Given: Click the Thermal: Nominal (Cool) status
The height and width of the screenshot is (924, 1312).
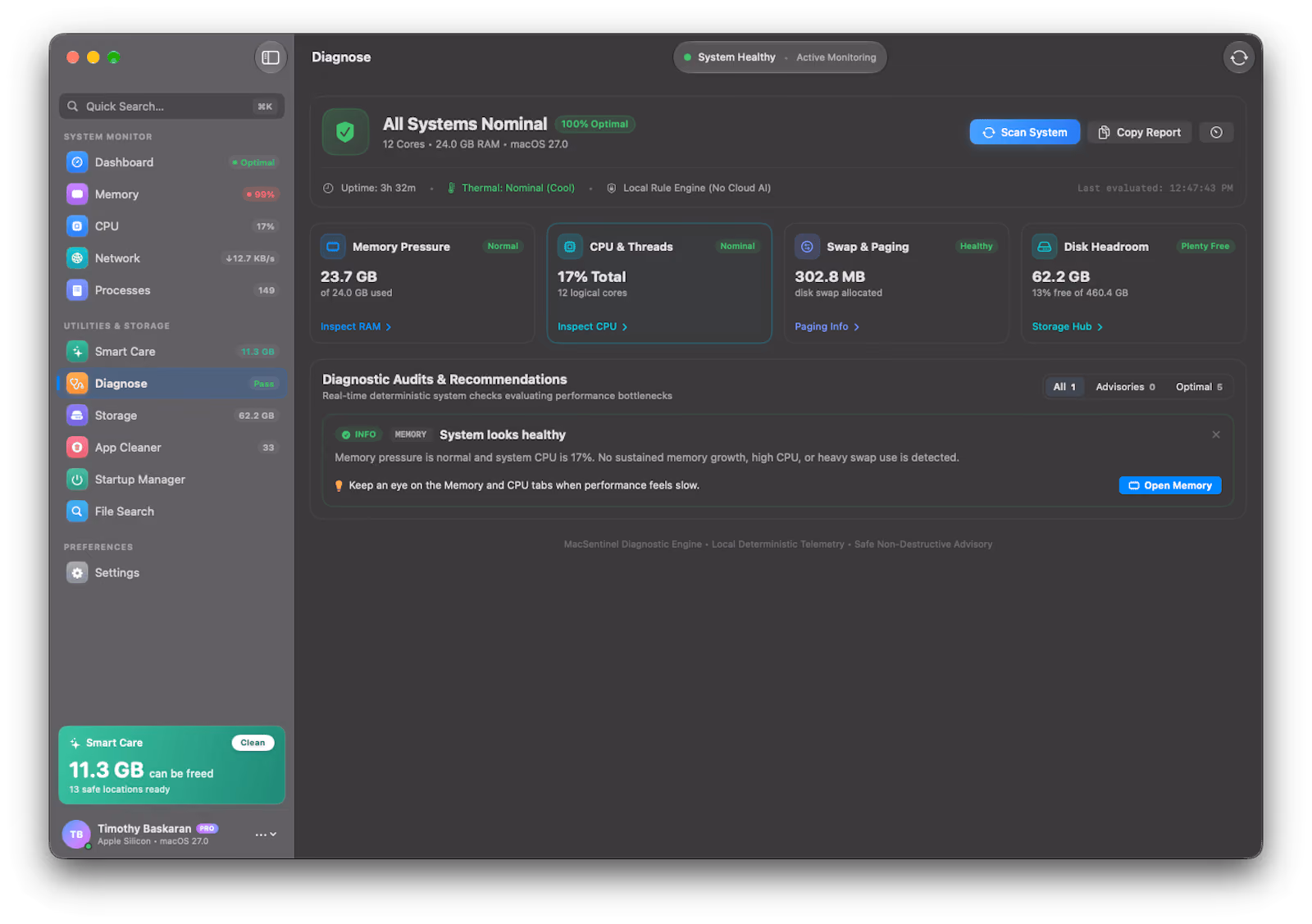Looking at the screenshot, I should [511, 188].
